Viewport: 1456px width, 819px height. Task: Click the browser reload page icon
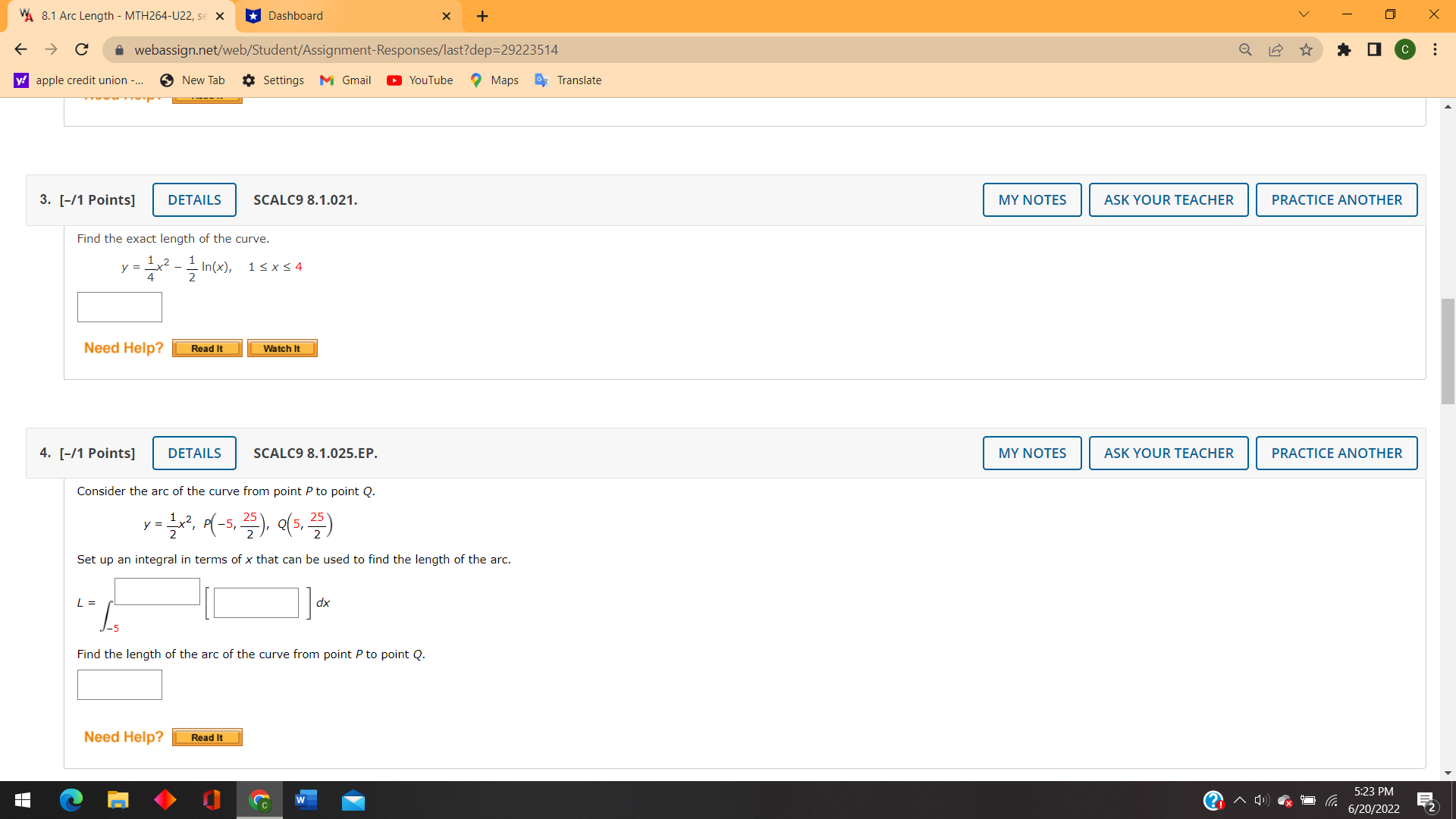[x=82, y=49]
